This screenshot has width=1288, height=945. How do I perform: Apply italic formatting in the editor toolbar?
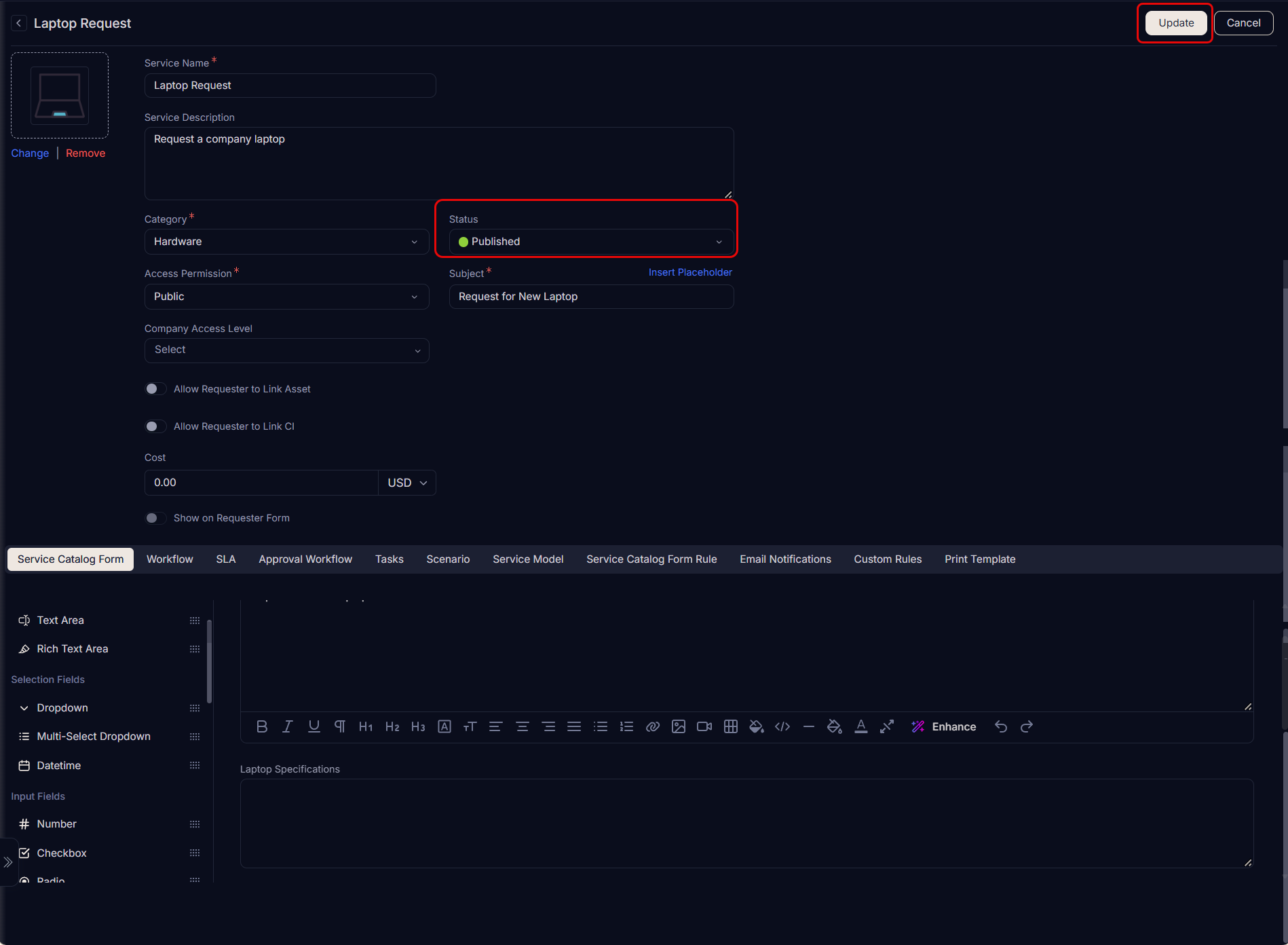click(288, 726)
